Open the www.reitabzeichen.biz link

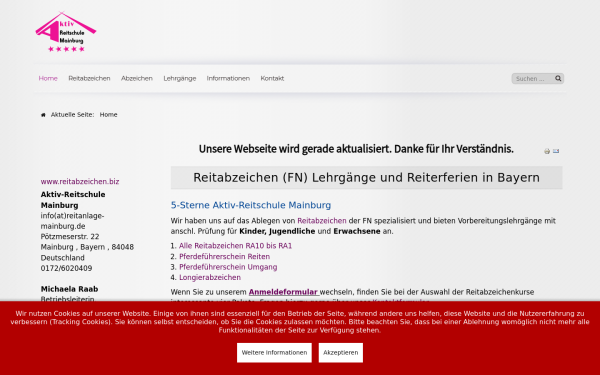(x=80, y=181)
